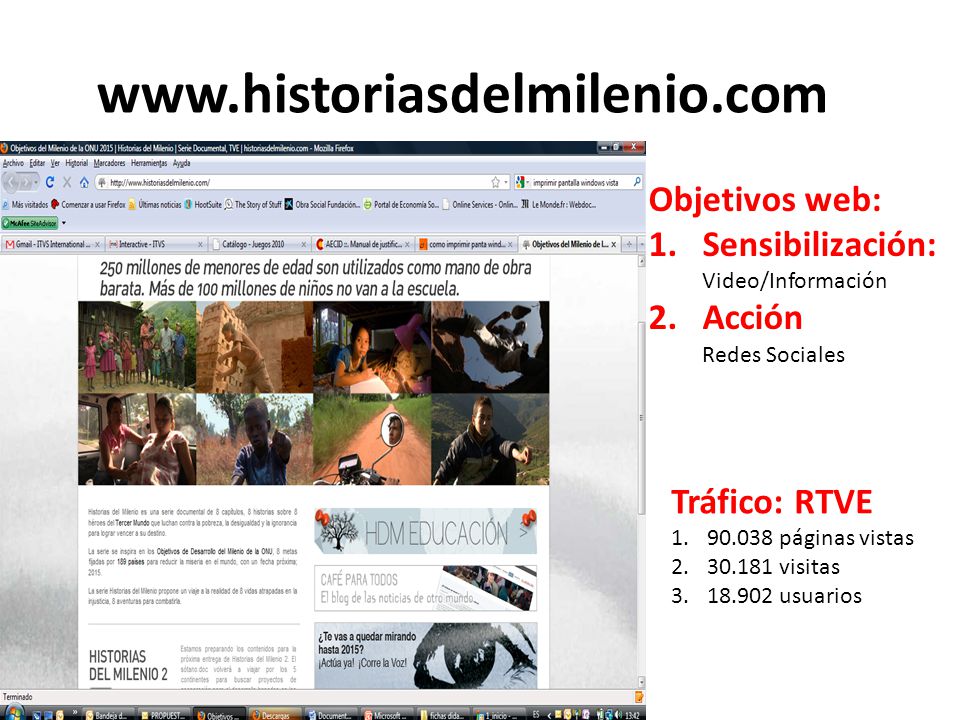Open the Marcadores menu
The width and height of the screenshot is (960, 720).
click(x=109, y=163)
